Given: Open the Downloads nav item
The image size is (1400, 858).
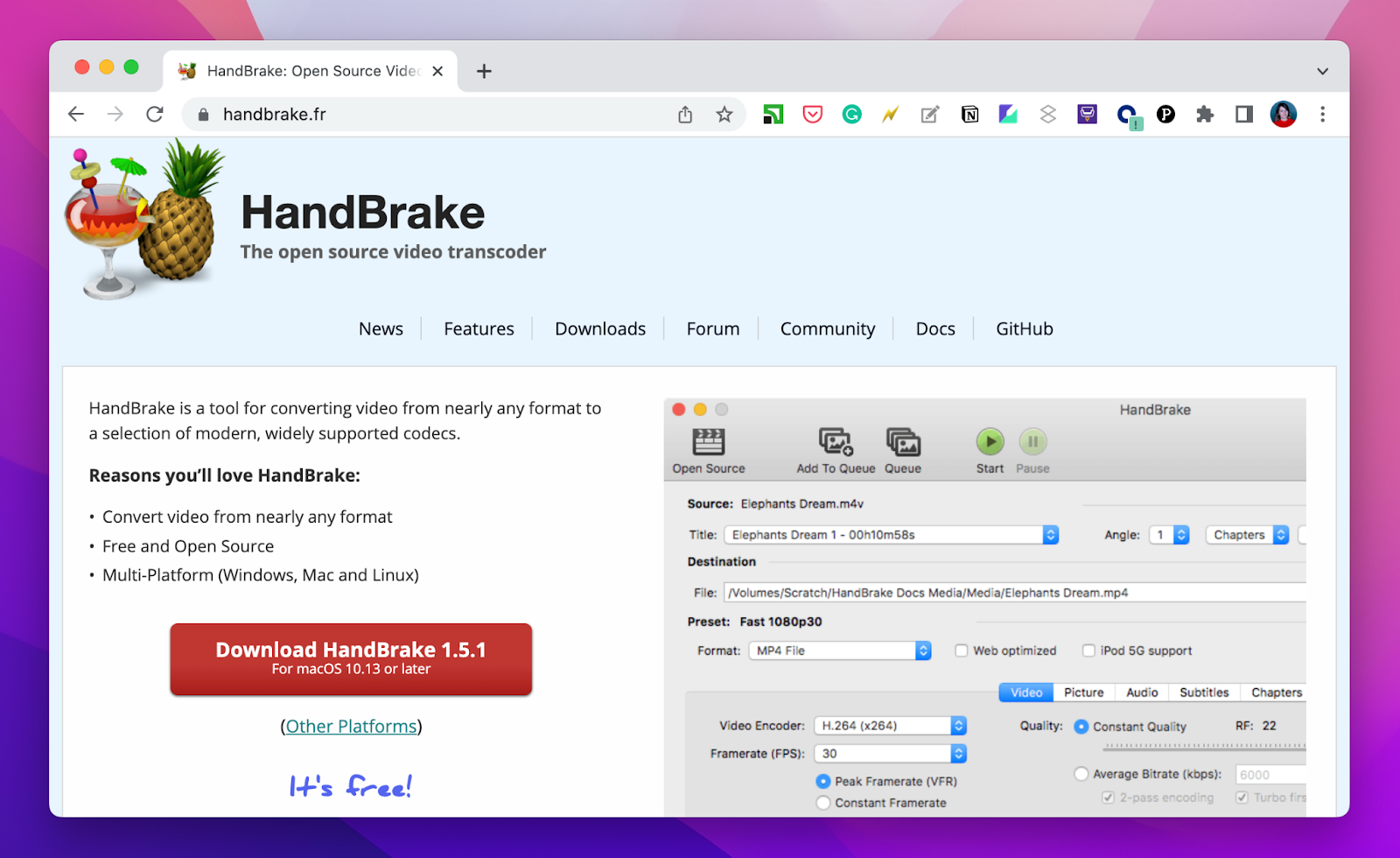Looking at the screenshot, I should [x=600, y=328].
